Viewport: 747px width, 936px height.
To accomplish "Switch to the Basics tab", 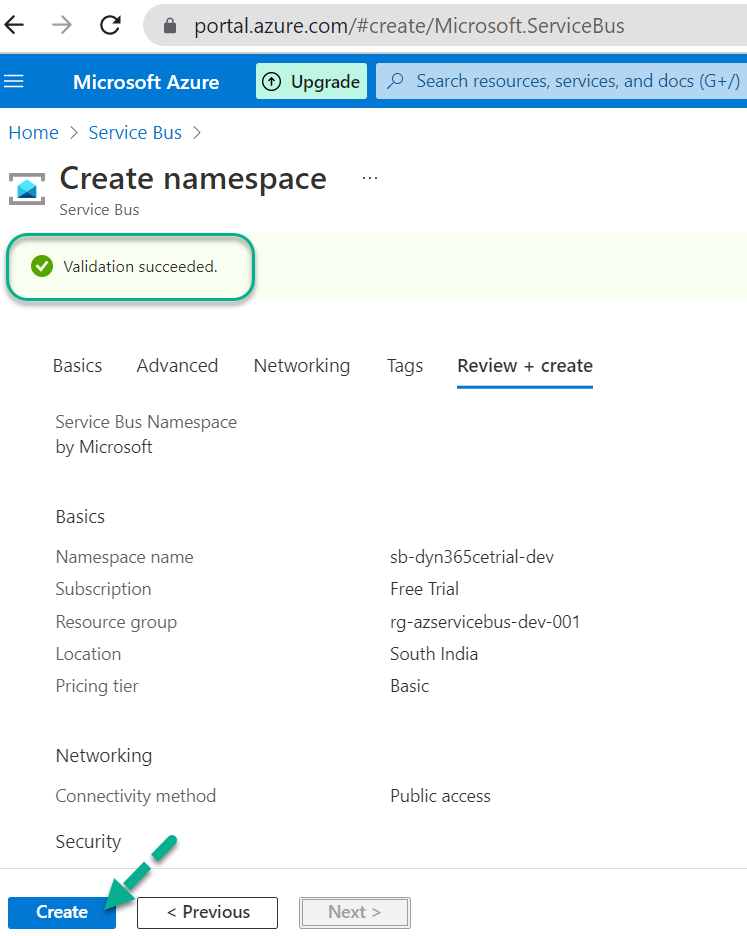I will 77,366.
